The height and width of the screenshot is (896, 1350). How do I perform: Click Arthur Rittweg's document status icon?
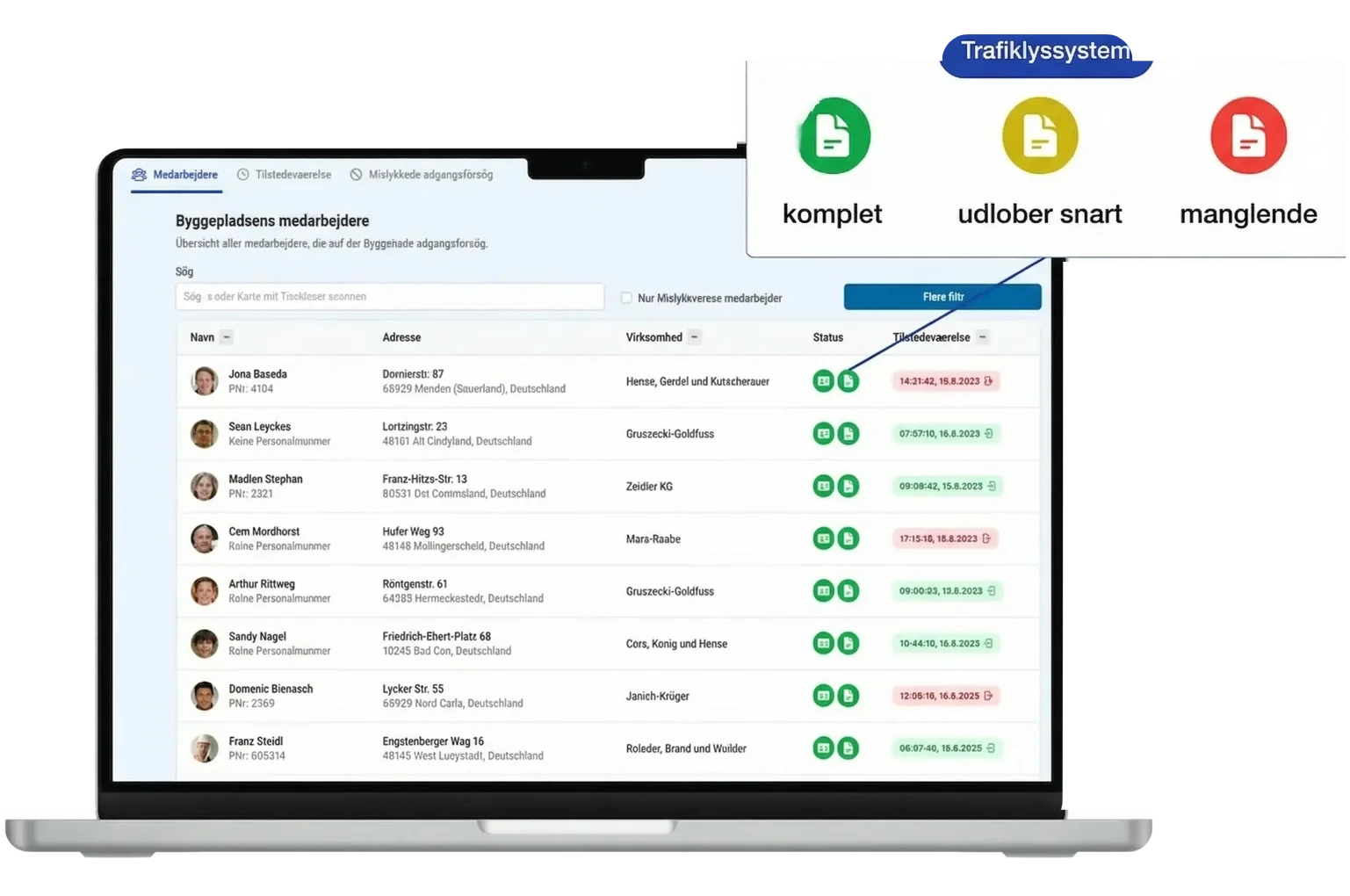coord(848,591)
